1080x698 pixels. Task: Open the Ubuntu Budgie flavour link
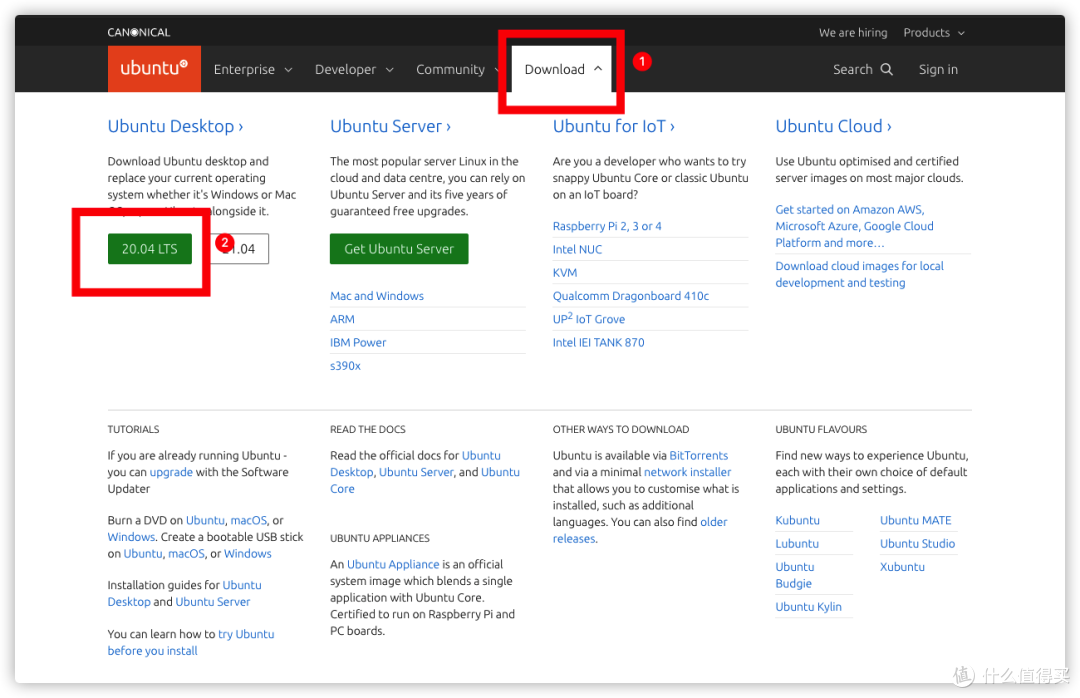tap(795, 575)
